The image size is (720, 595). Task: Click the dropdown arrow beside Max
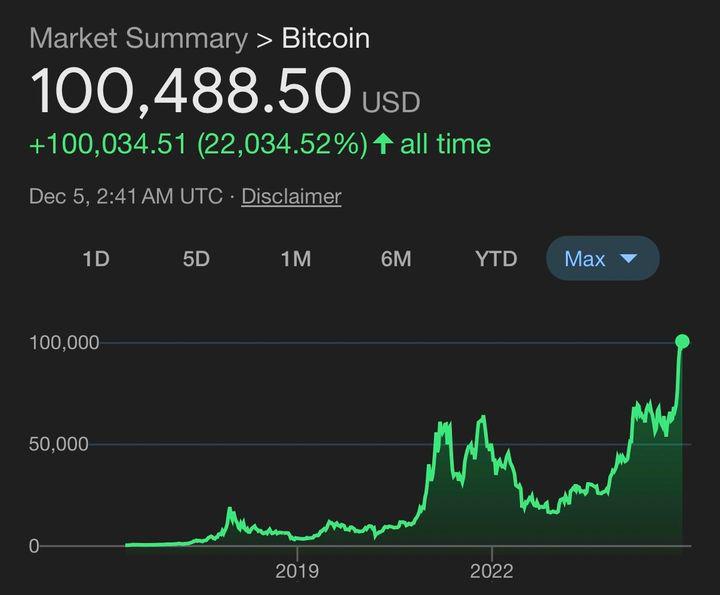pyautogui.click(x=629, y=259)
